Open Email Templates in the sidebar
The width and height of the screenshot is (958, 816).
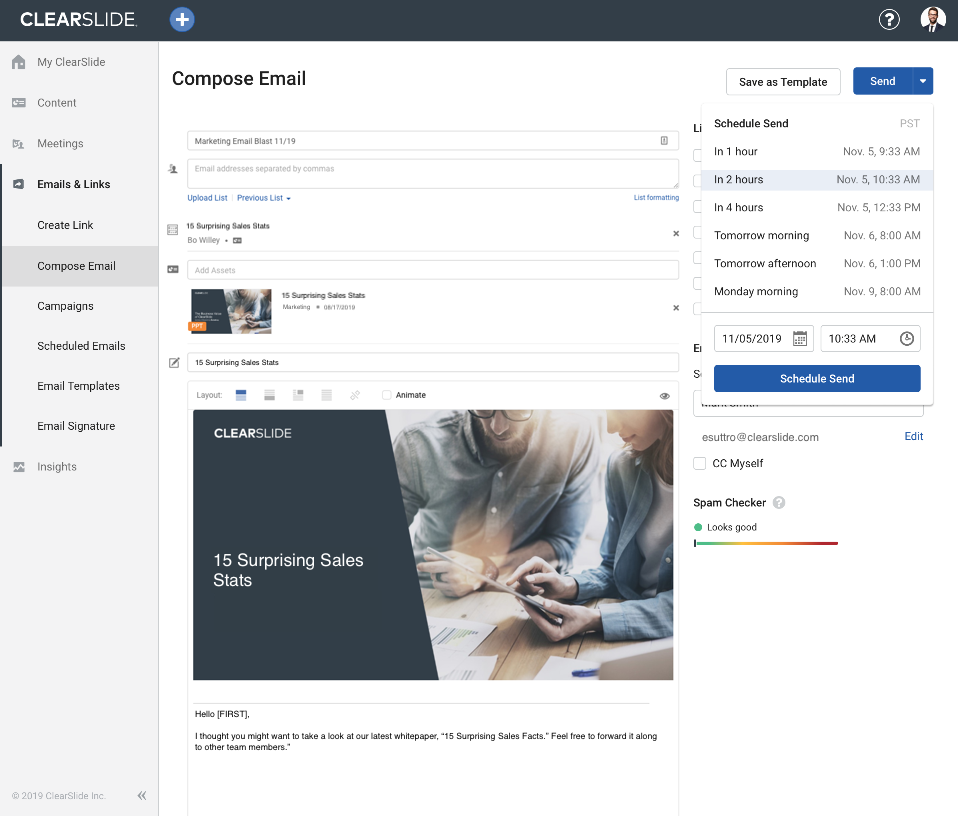[81, 386]
